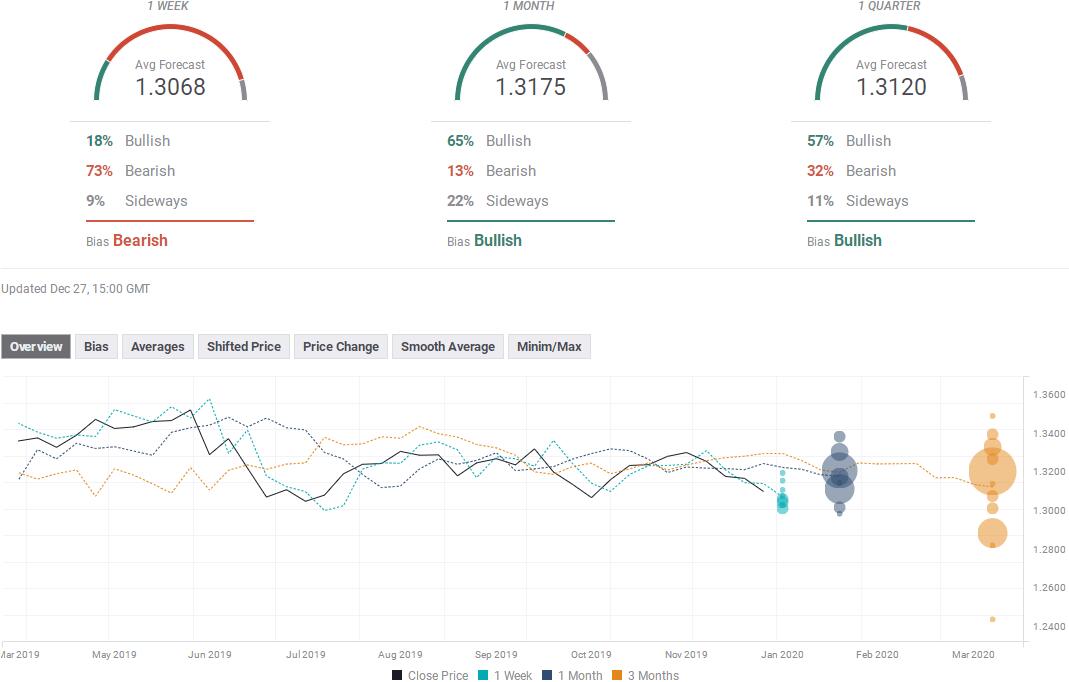Show the Shifted Price view

244,346
